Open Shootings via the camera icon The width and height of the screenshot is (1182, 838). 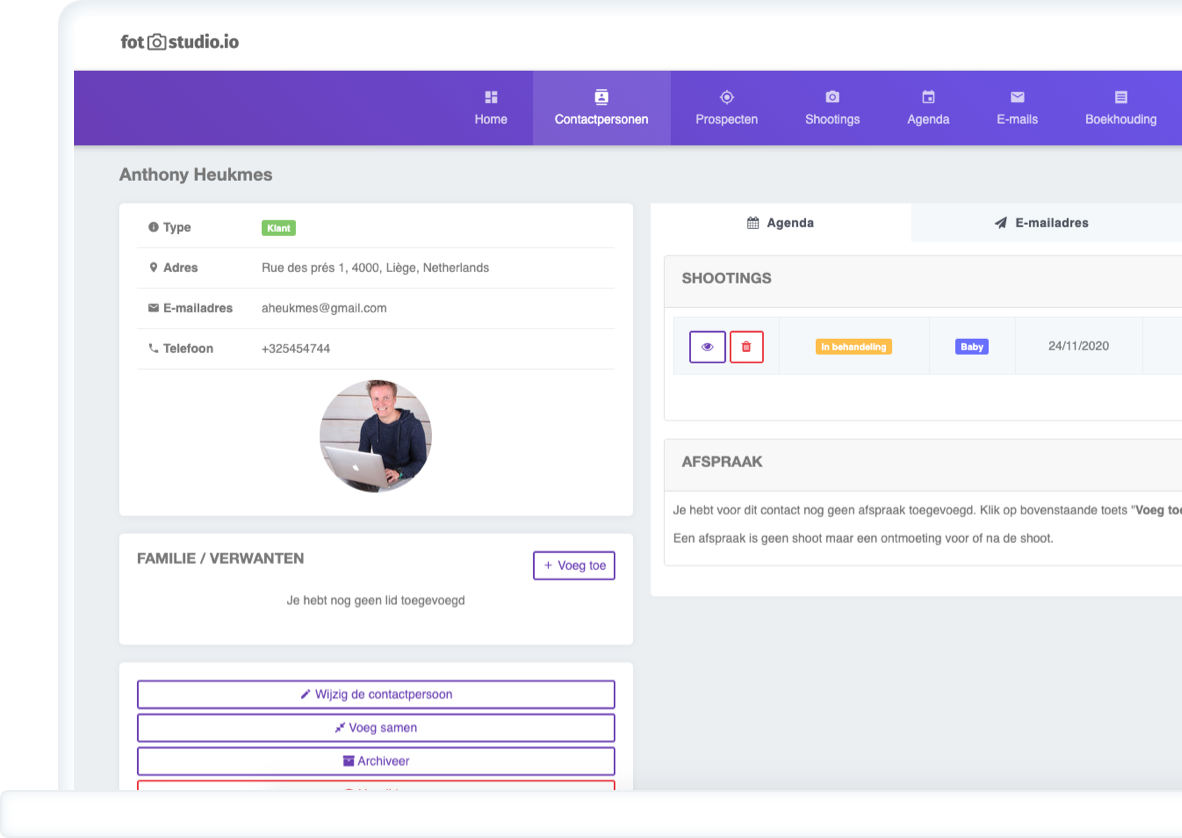832,97
